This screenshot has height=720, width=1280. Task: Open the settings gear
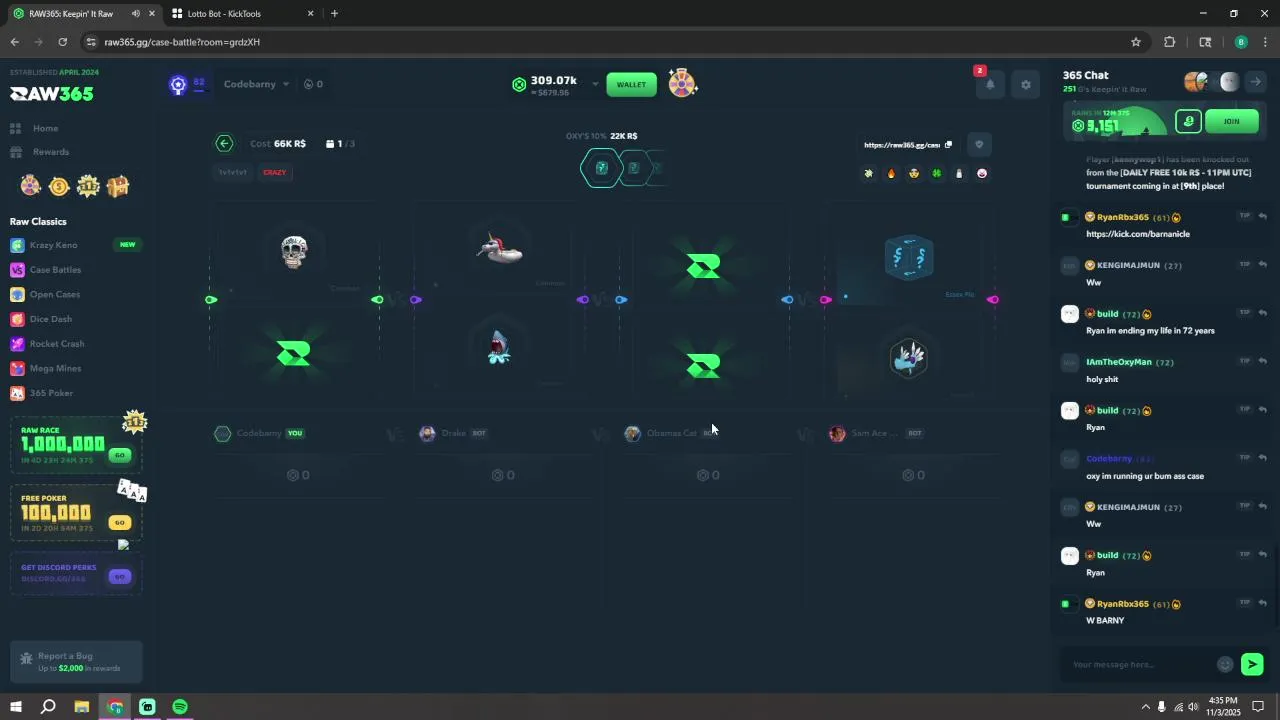(1026, 85)
